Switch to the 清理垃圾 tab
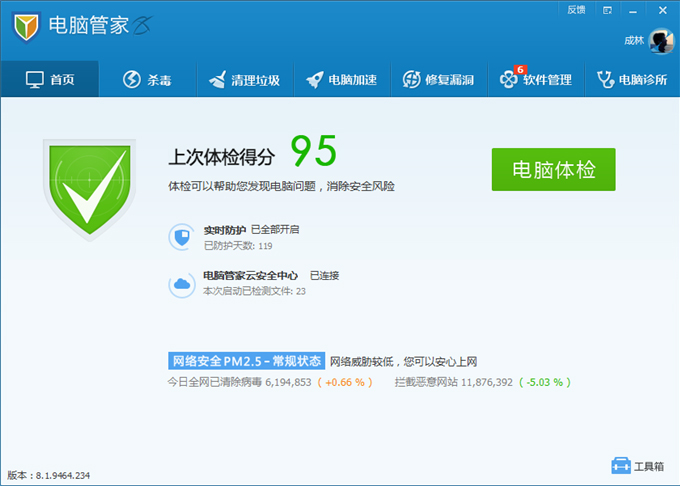This screenshot has height=486, width=680. pos(244,80)
